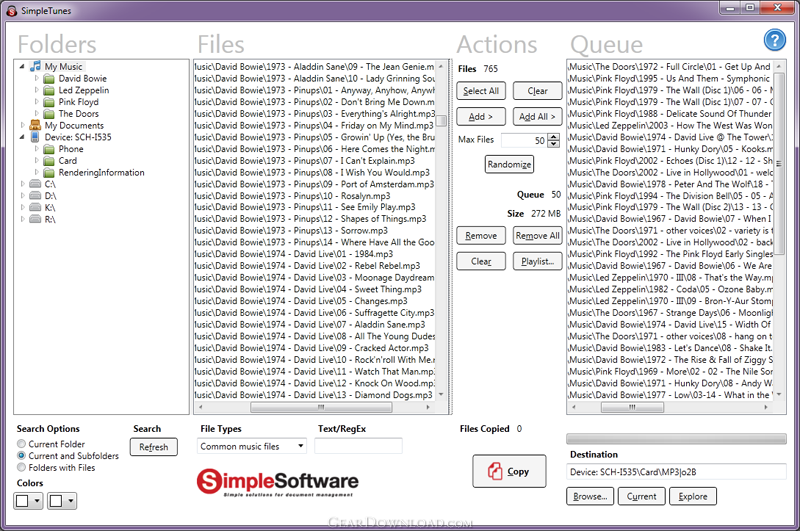Expand the My Documents tree node

tap(22, 125)
